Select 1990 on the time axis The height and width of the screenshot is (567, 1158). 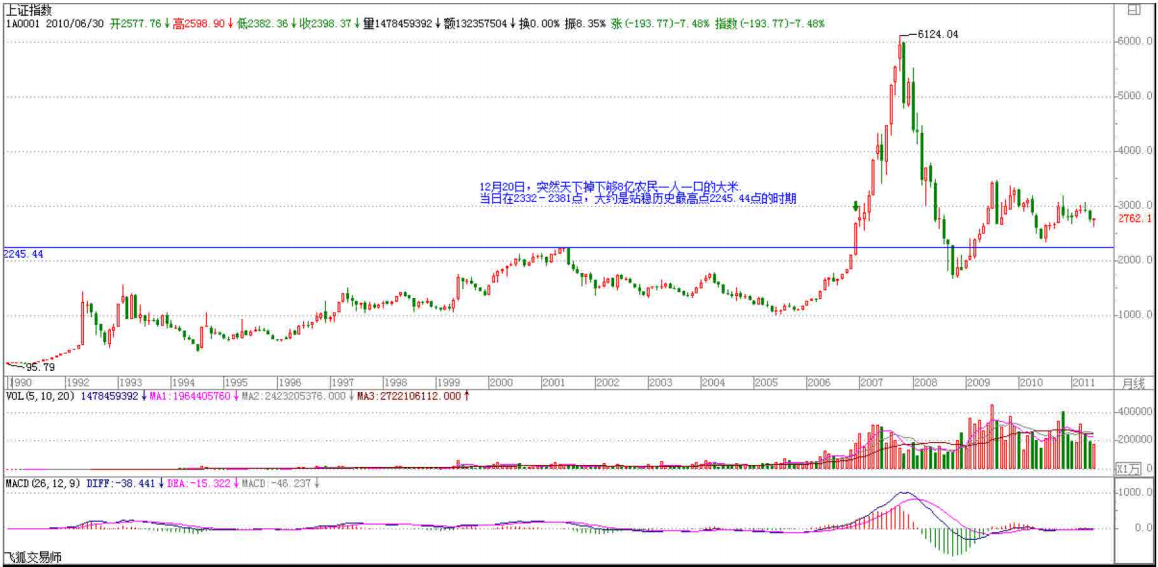point(21,383)
